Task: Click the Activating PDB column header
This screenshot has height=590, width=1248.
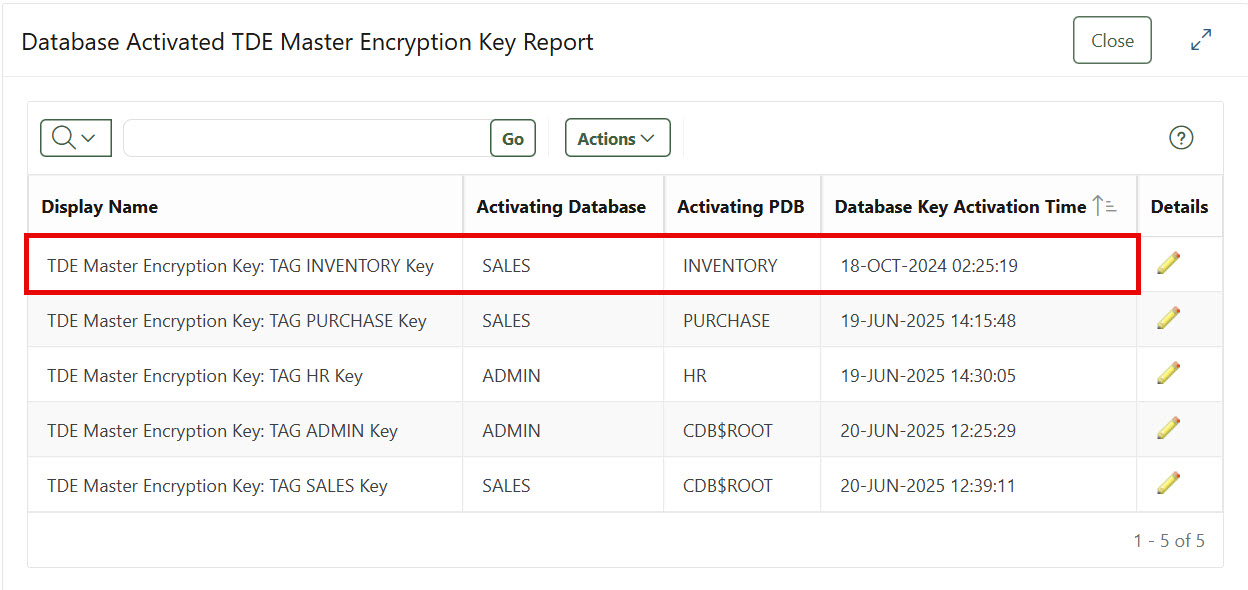Action: point(741,206)
